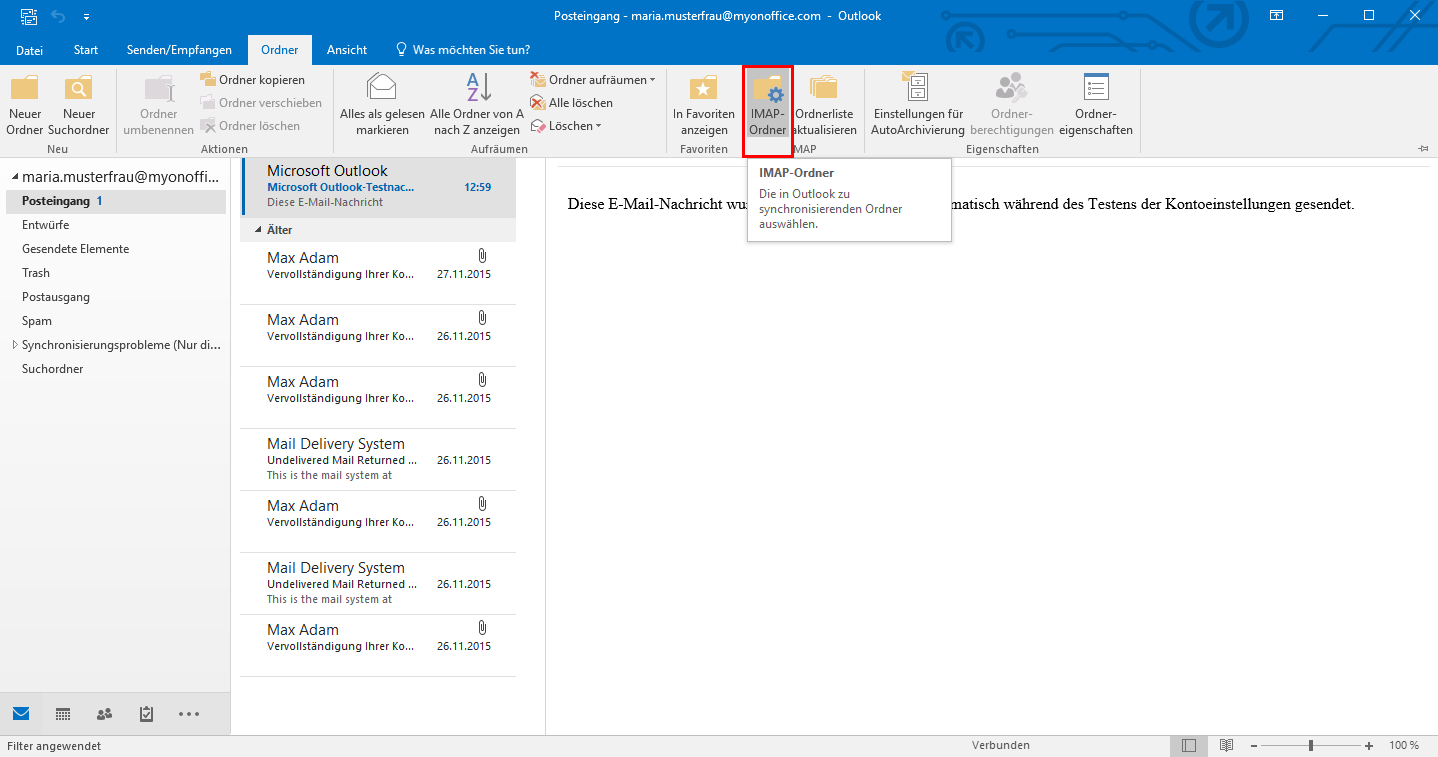Collapse the Älter message group
Image resolution: width=1438 pixels, height=757 pixels.
coord(258,230)
